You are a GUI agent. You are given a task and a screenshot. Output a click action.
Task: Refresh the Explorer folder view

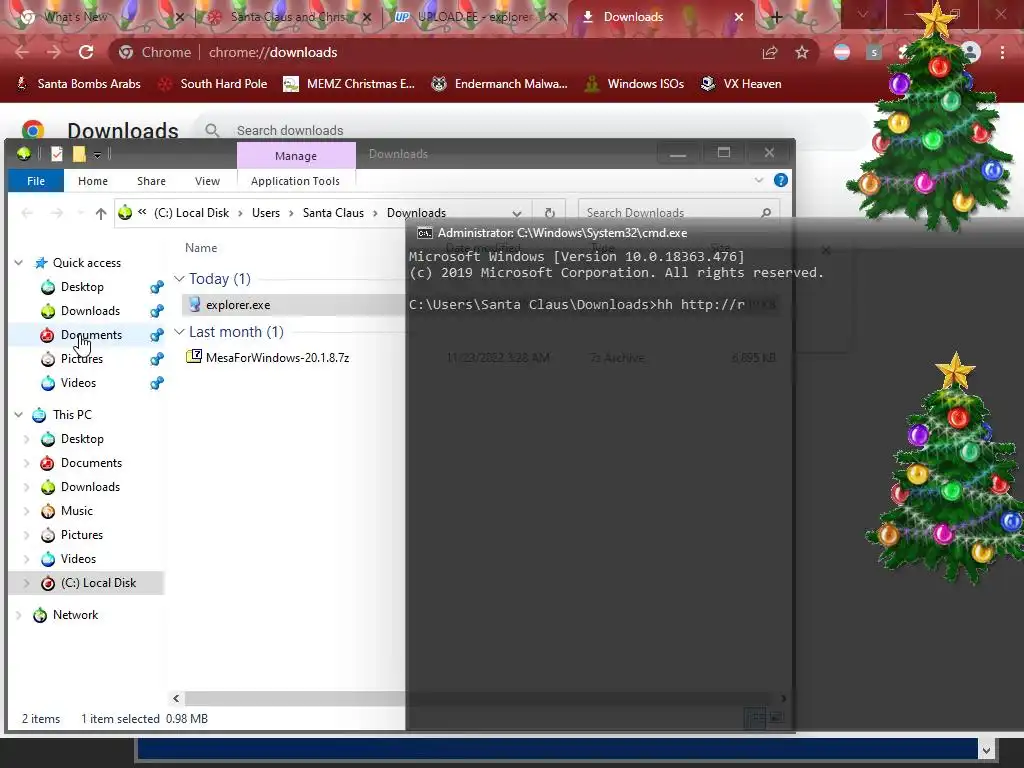(x=550, y=213)
